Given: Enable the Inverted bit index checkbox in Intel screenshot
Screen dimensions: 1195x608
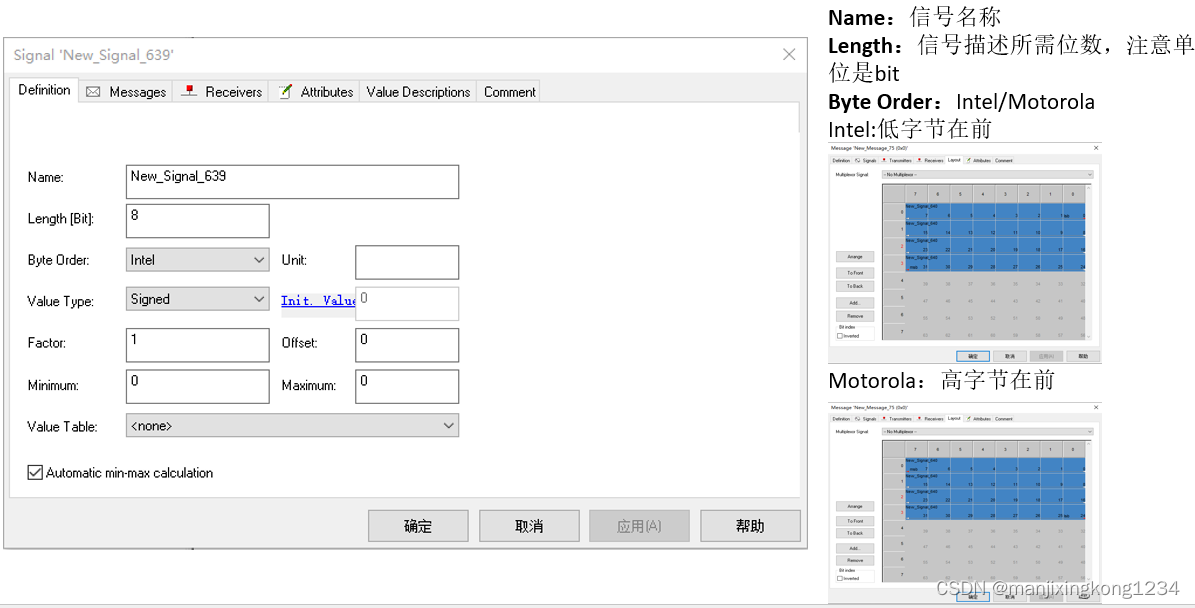Looking at the screenshot, I should [x=840, y=335].
